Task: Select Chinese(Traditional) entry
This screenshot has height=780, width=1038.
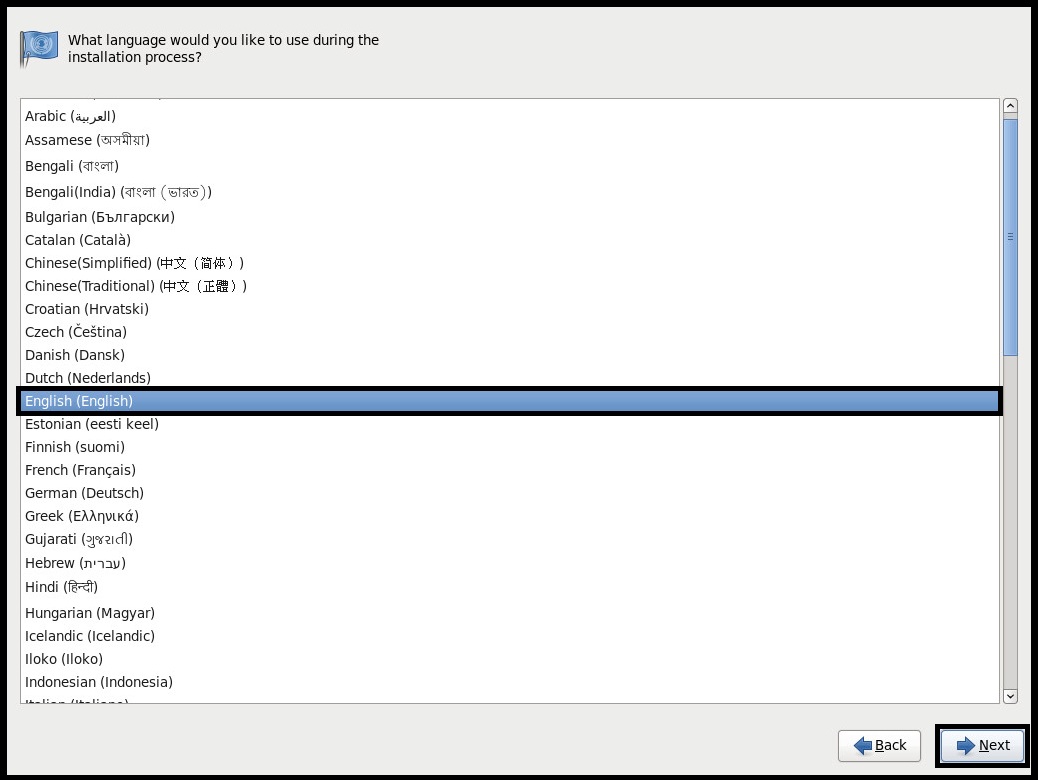Action: (135, 286)
